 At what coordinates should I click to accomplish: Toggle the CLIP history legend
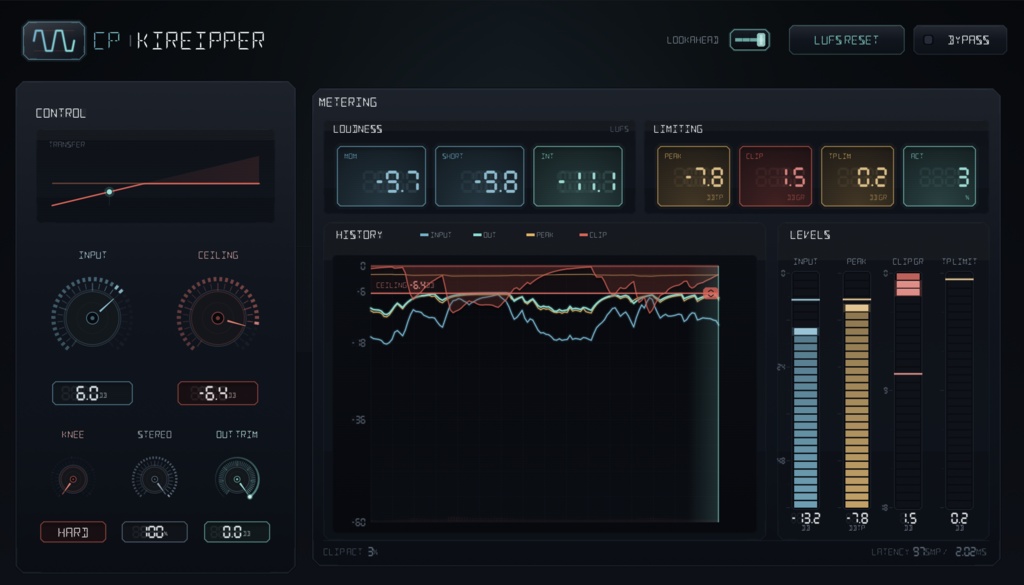coord(593,235)
